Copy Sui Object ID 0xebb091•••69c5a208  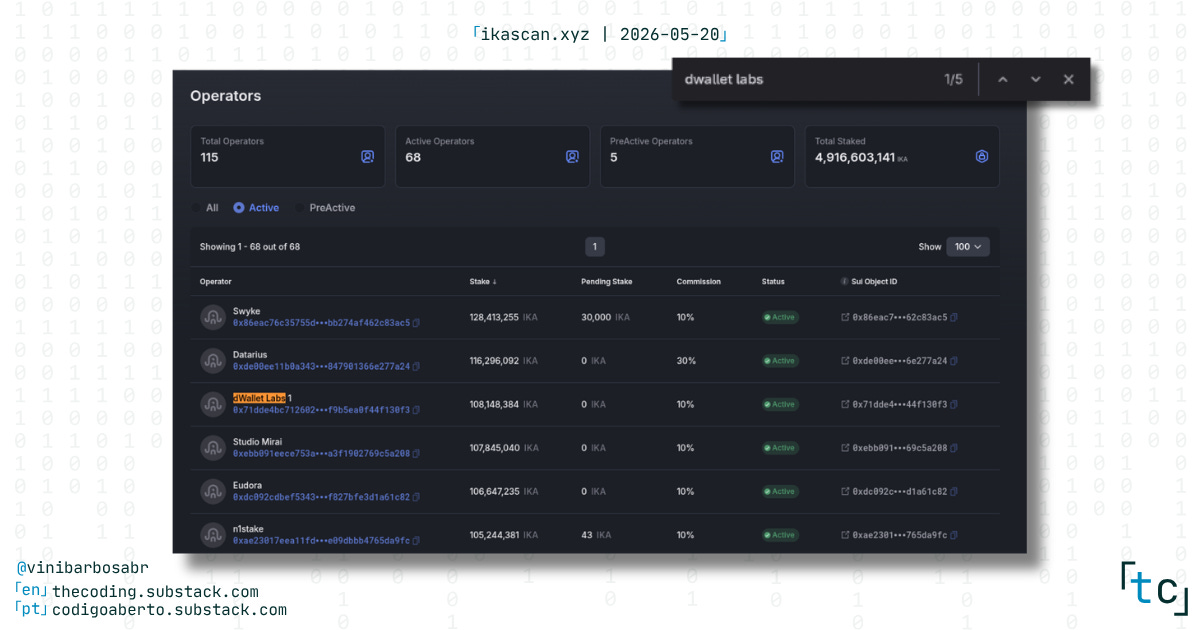coord(954,448)
